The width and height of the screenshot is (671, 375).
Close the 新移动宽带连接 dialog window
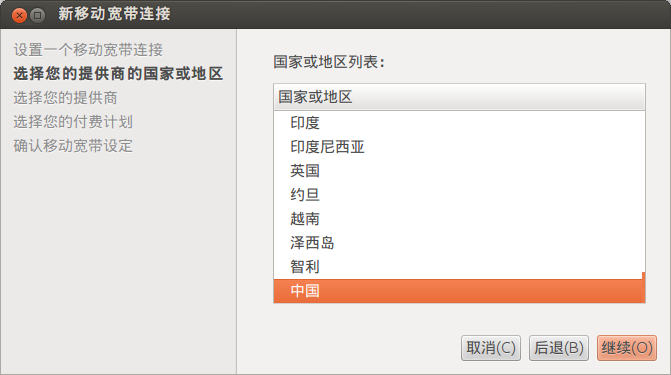pos(19,15)
